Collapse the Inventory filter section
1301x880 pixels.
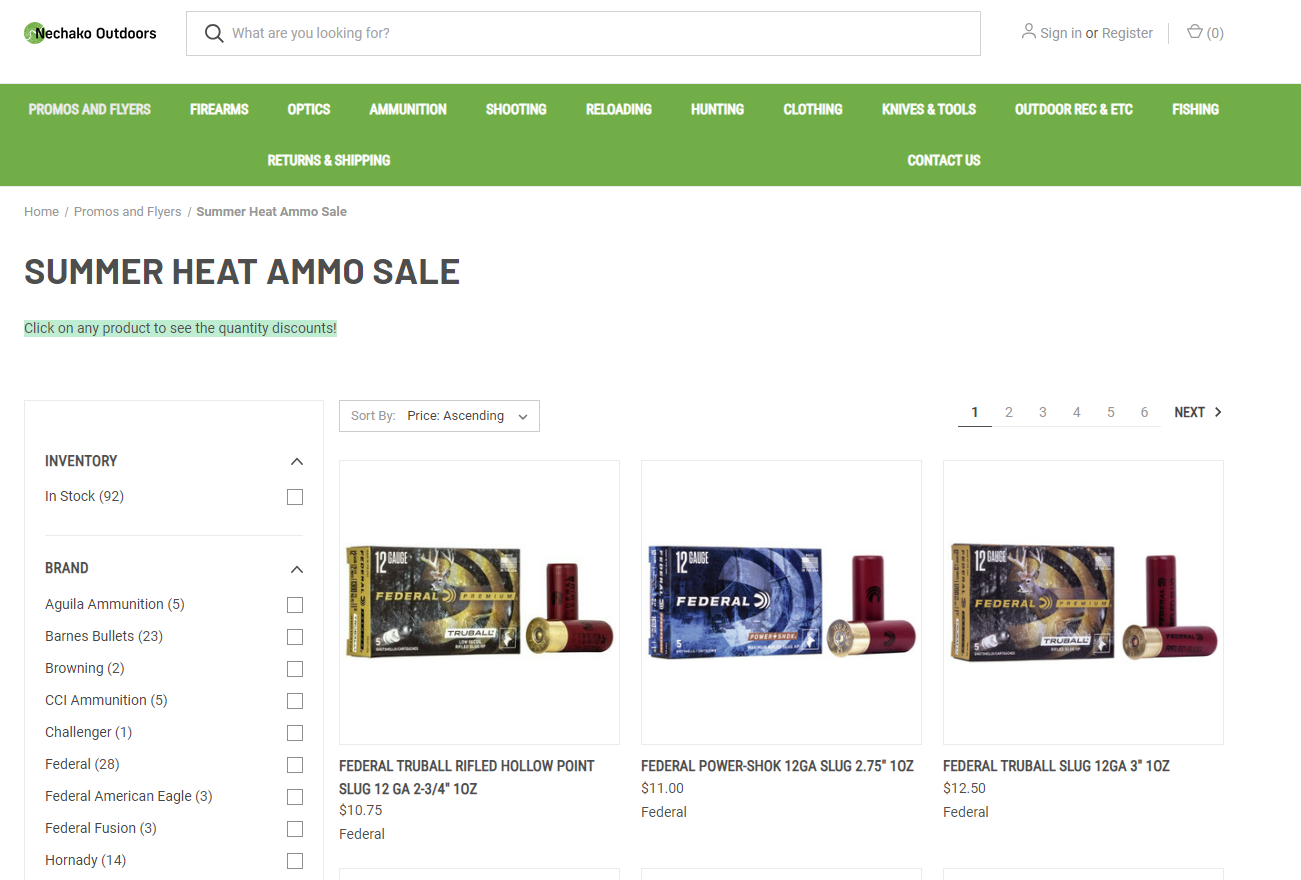(x=296, y=461)
